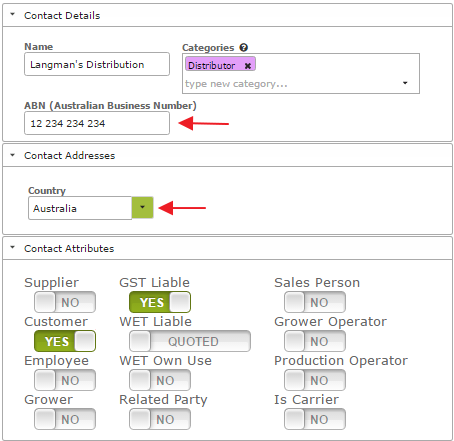Toggle the Supplier switch

(65, 302)
